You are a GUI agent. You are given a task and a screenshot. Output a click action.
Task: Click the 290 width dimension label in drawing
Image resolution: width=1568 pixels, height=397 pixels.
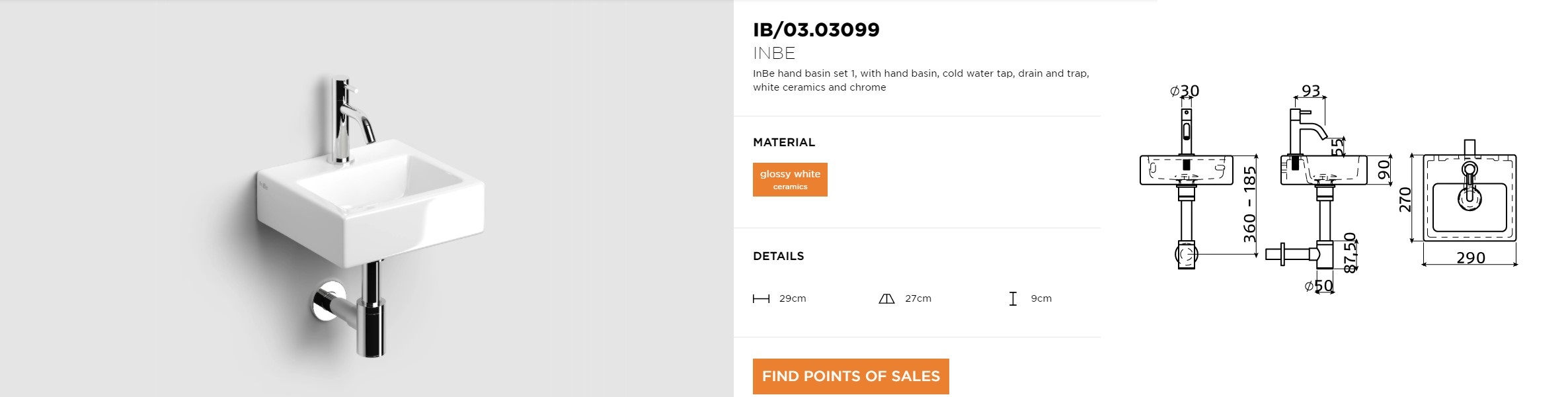(x=1471, y=257)
